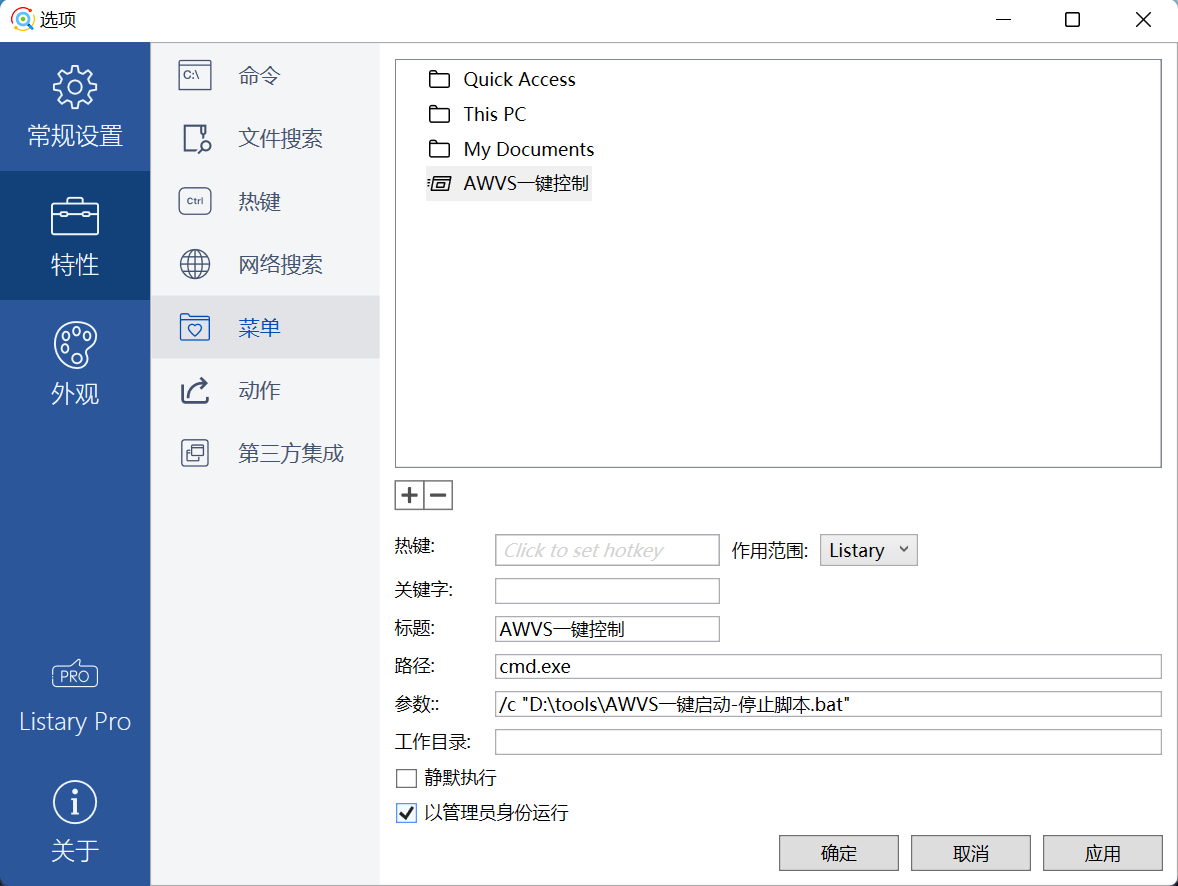Viewport: 1178px width, 886px height.
Task: Focus the 标题 field showing AWVS一键控制
Action: [607, 629]
